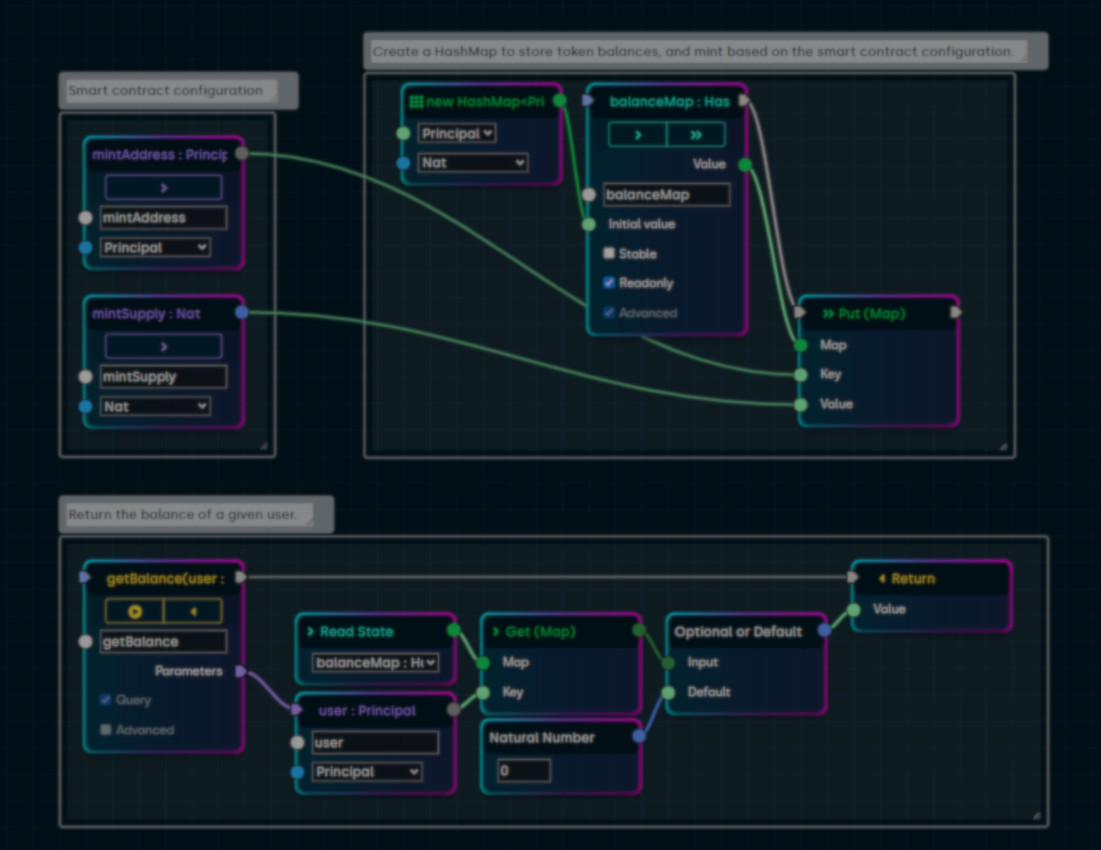The image size is (1101, 850).
Task: Toggle the Query checkbox in getBalance
Action: pyautogui.click(x=105, y=700)
